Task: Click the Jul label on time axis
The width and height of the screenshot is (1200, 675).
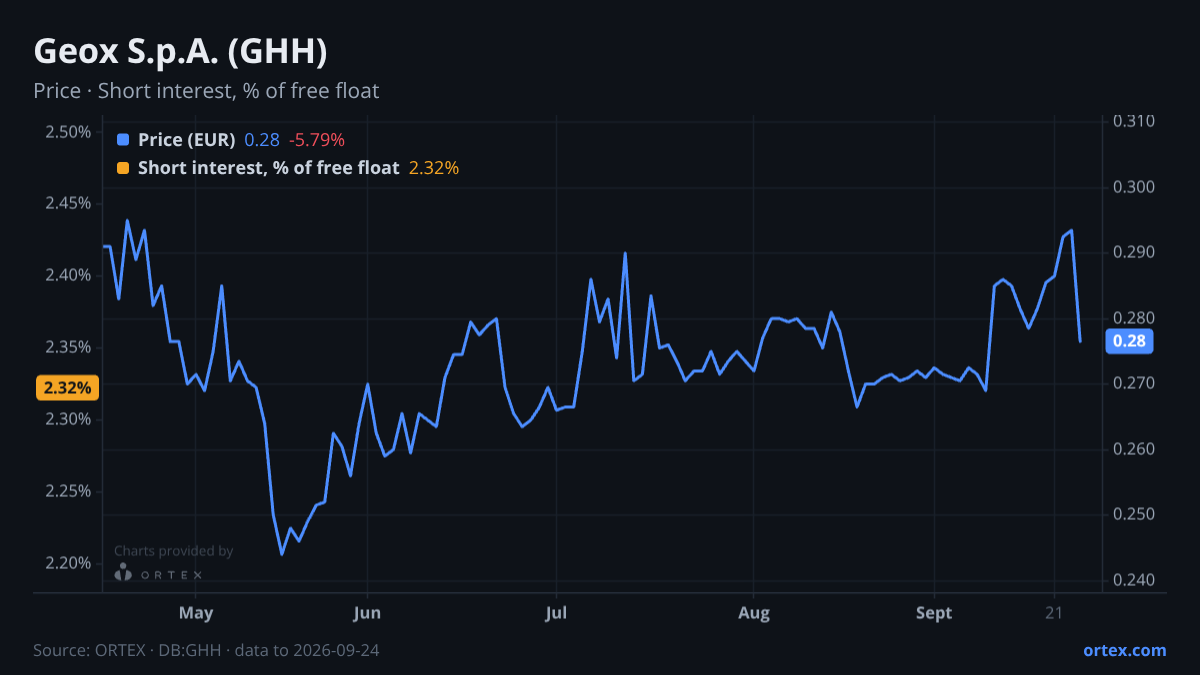Action: click(555, 613)
